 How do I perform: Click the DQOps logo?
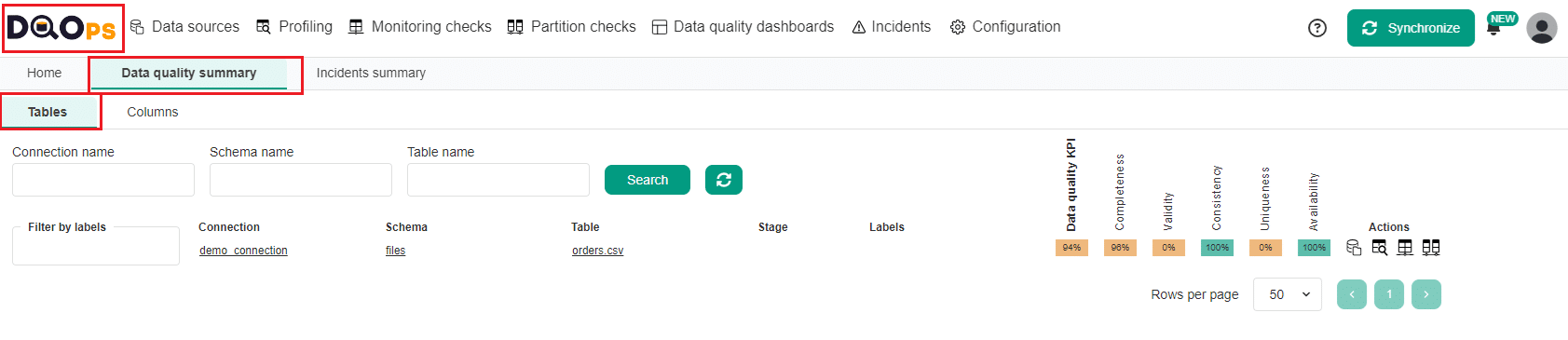(x=61, y=28)
